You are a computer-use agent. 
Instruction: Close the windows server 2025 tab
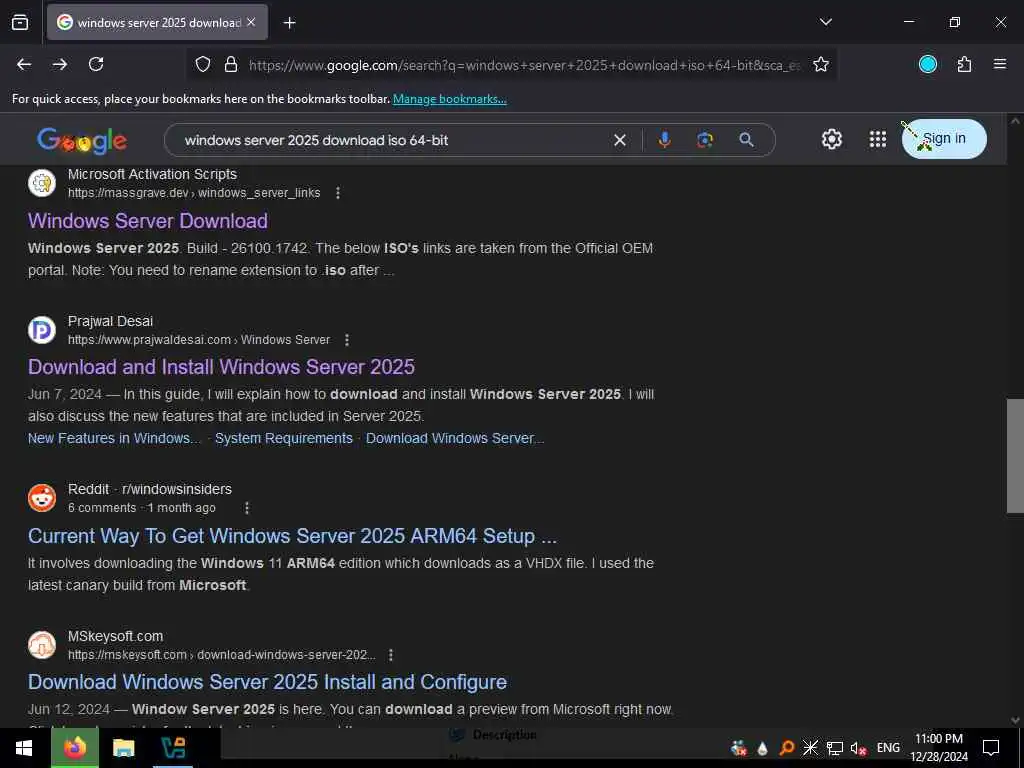251,22
